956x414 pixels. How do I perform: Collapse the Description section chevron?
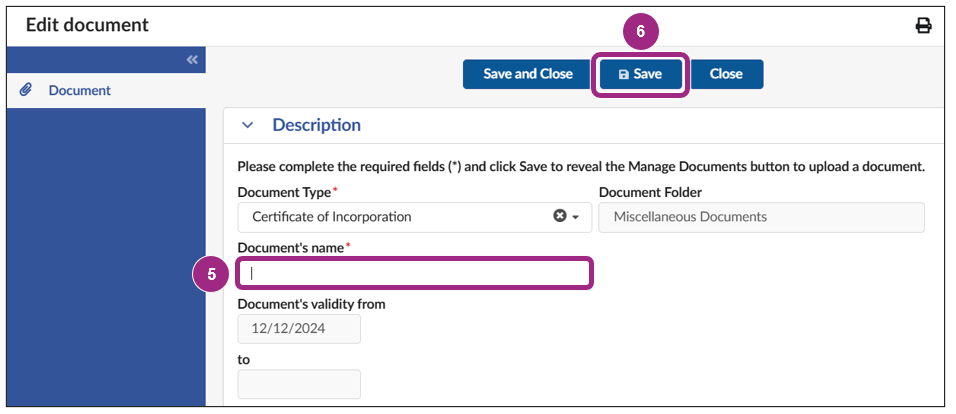248,126
